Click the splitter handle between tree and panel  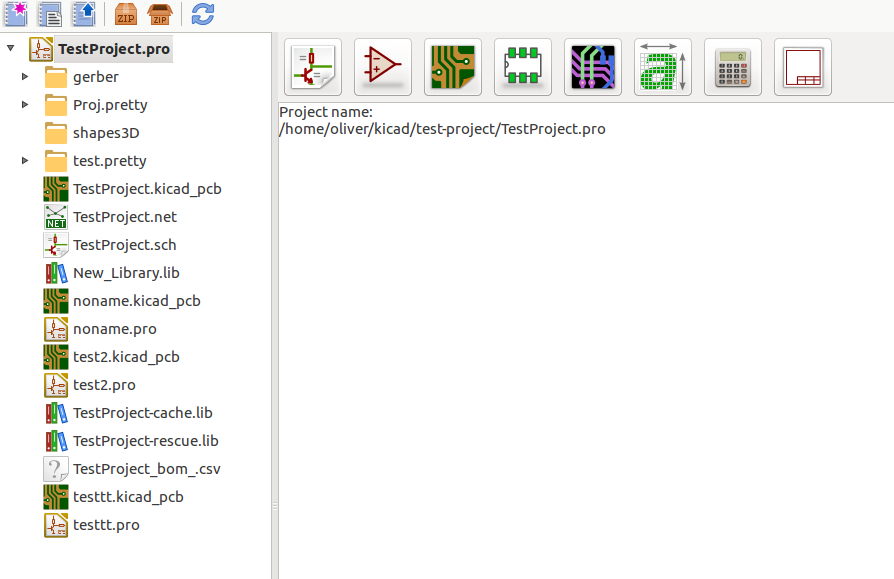pyautogui.click(x=275, y=505)
